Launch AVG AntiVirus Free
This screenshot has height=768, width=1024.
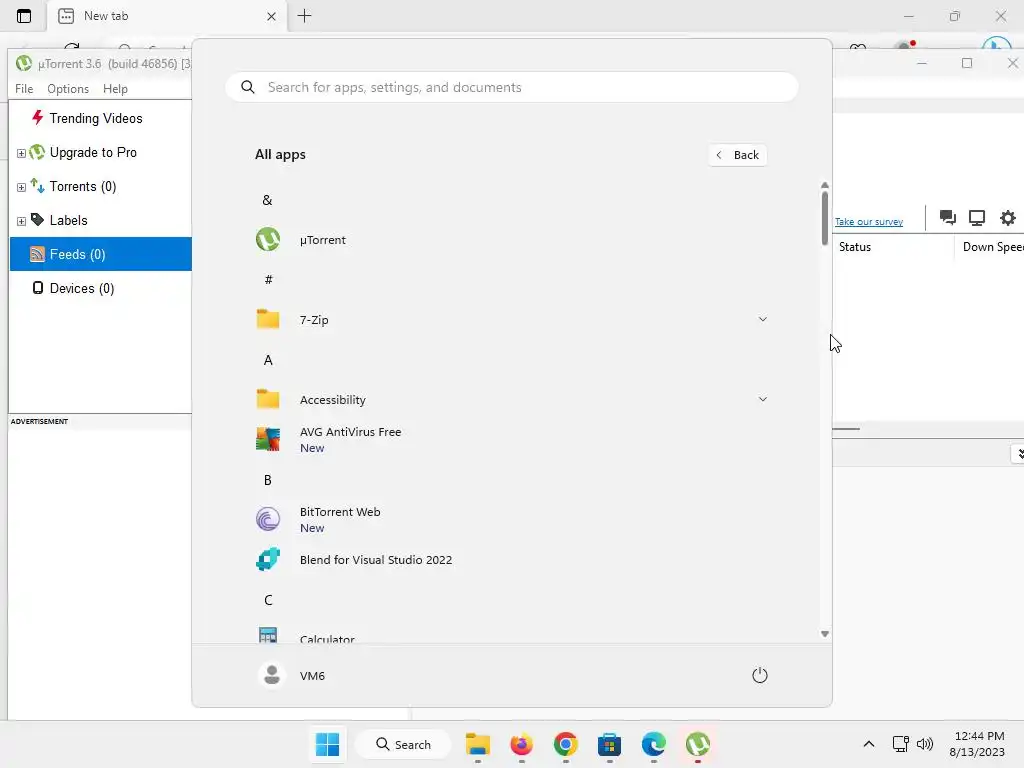tap(511, 440)
